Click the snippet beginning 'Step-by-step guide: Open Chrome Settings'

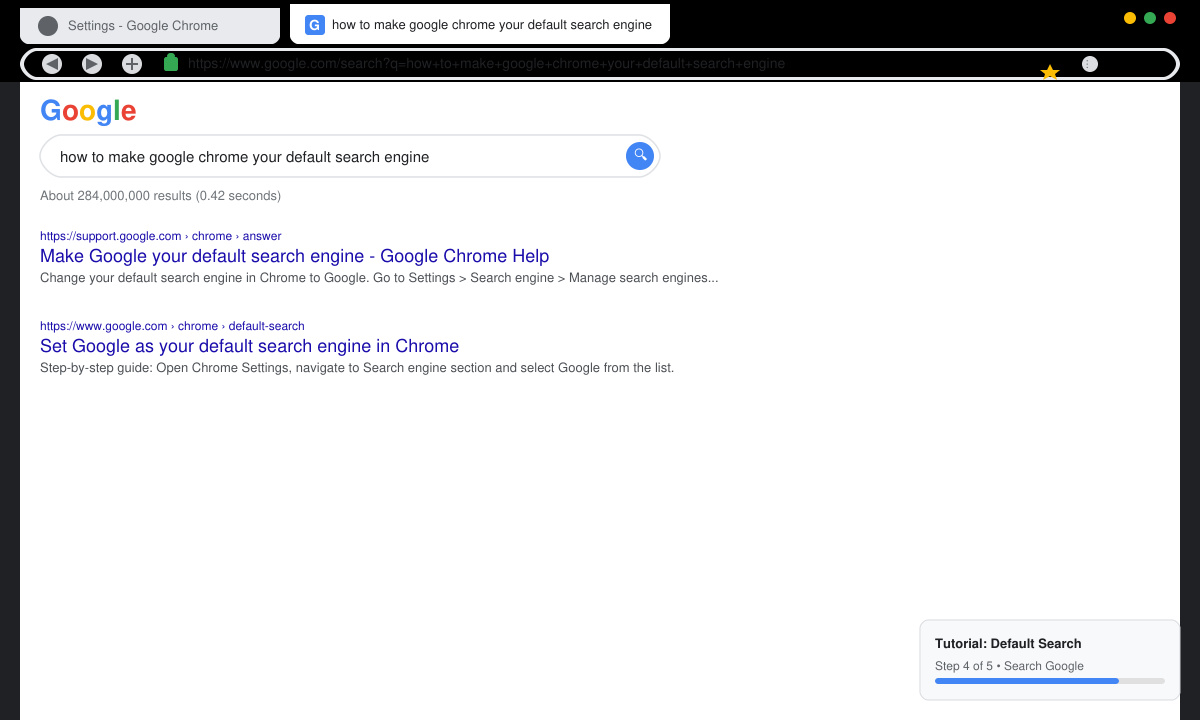tap(357, 368)
